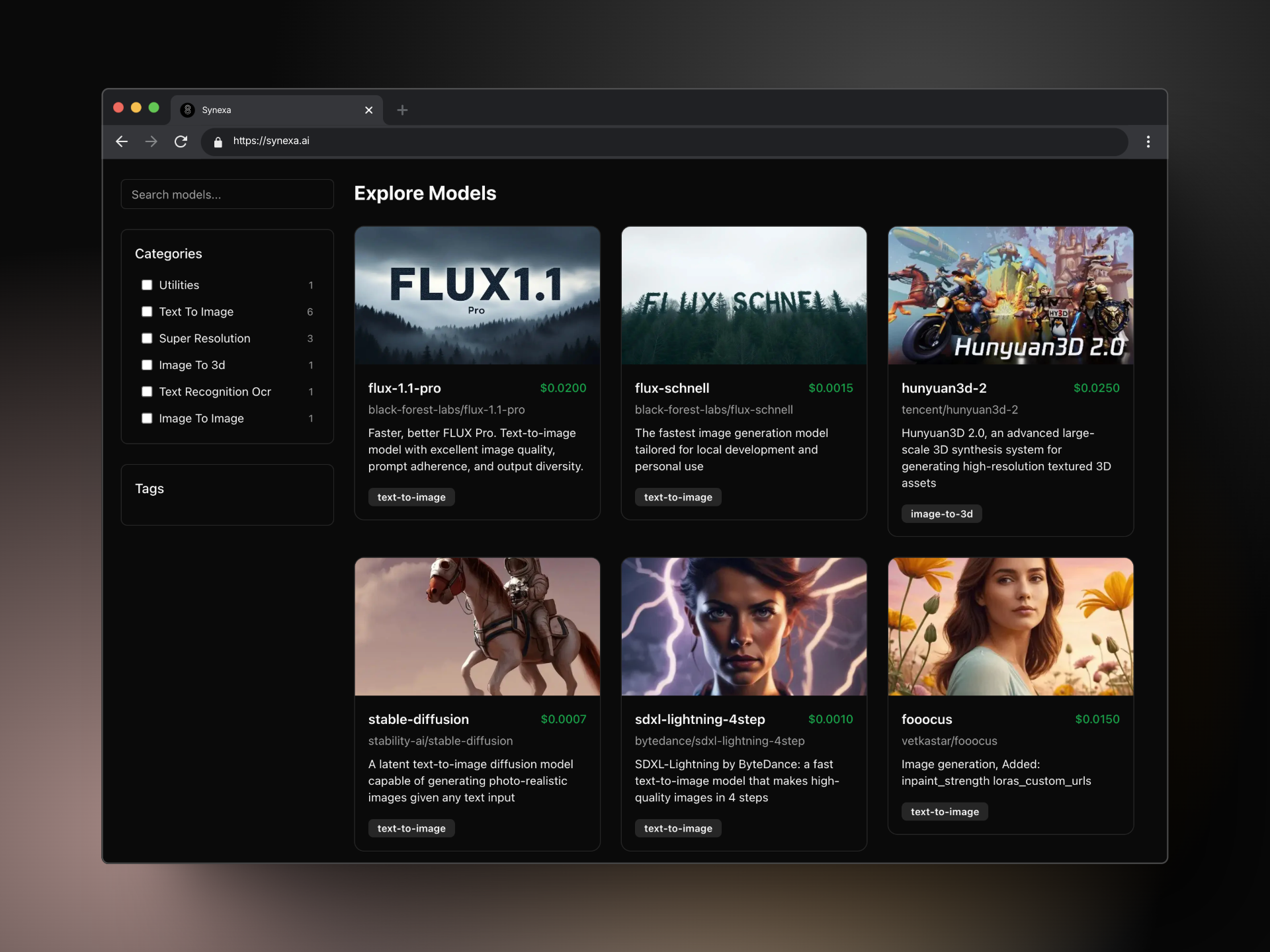Close the Synexa tab

click(x=368, y=110)
